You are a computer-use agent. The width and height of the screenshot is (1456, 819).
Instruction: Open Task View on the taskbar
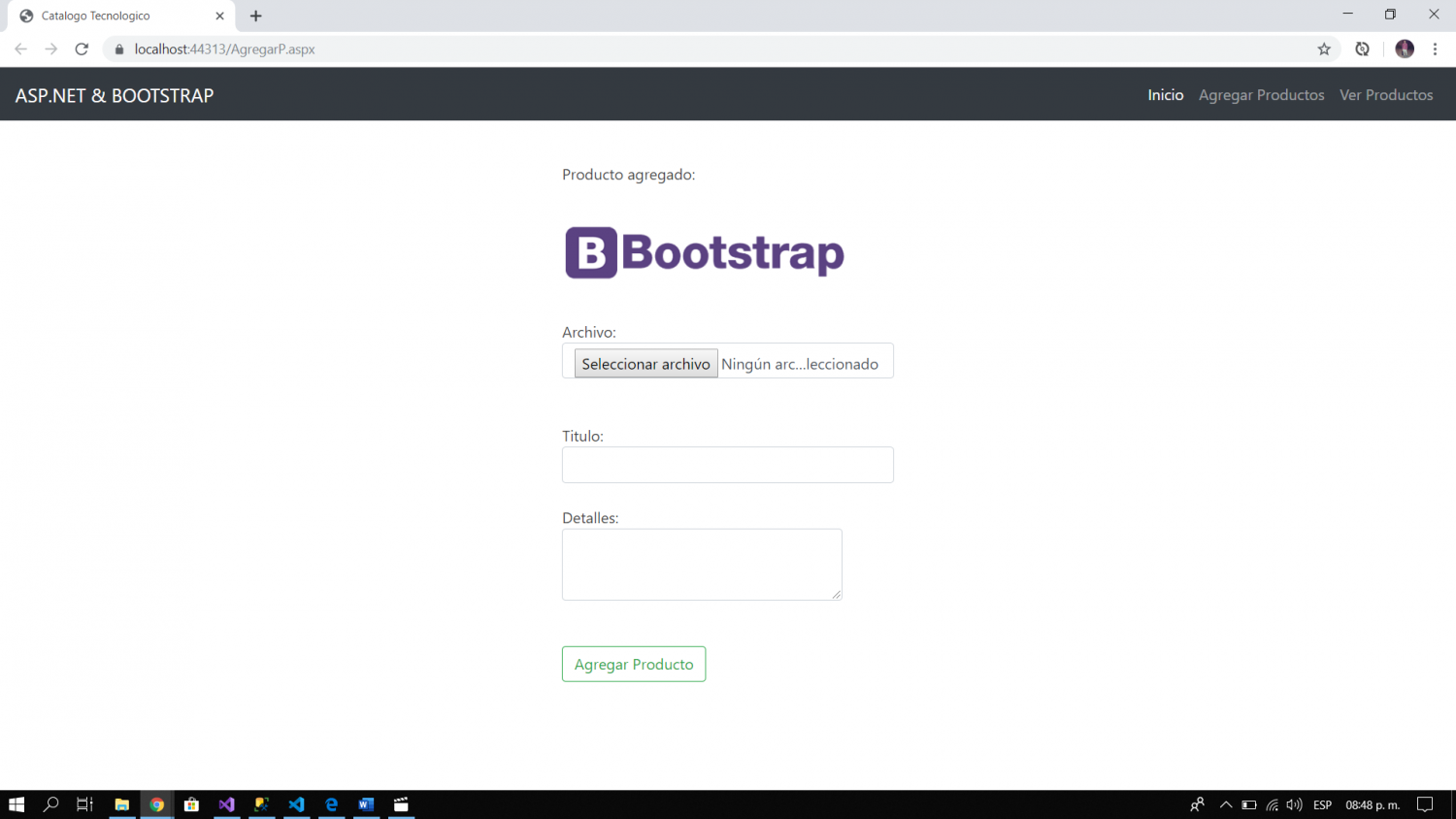coord(85,804)
